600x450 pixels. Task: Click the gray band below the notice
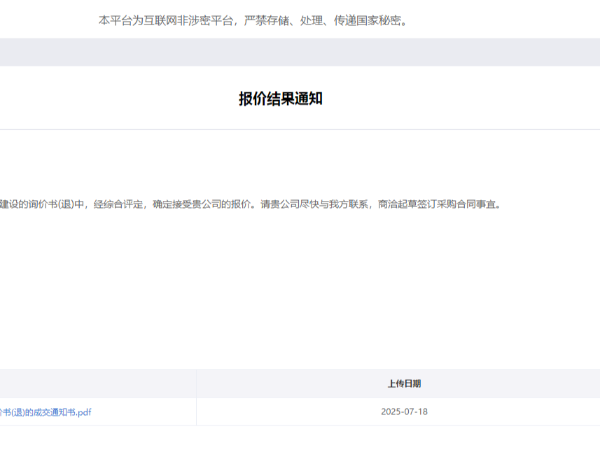pos(300,52)
